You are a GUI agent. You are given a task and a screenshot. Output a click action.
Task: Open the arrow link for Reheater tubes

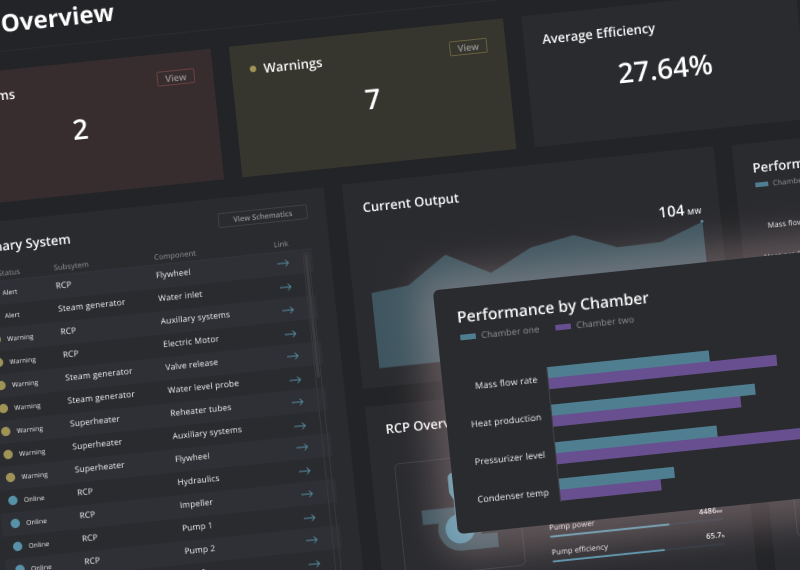pos(297,402)
